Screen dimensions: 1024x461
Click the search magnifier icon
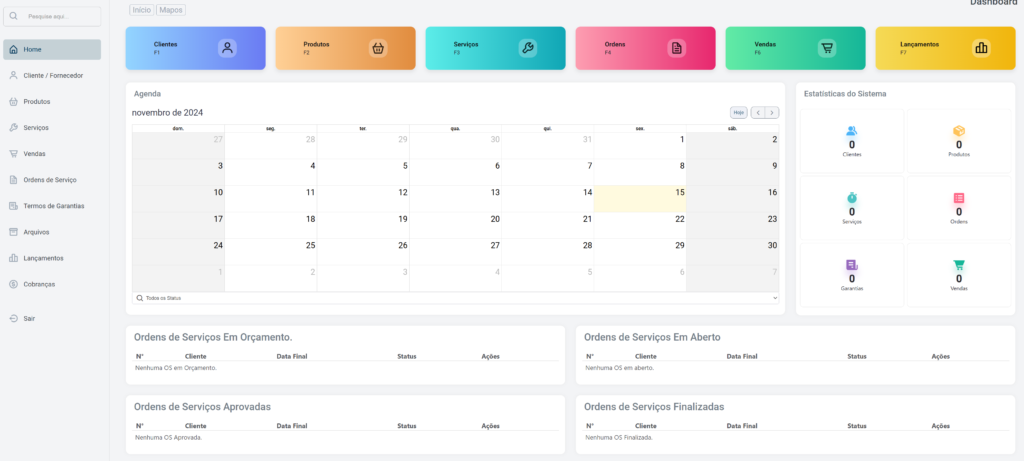(14, 16)
